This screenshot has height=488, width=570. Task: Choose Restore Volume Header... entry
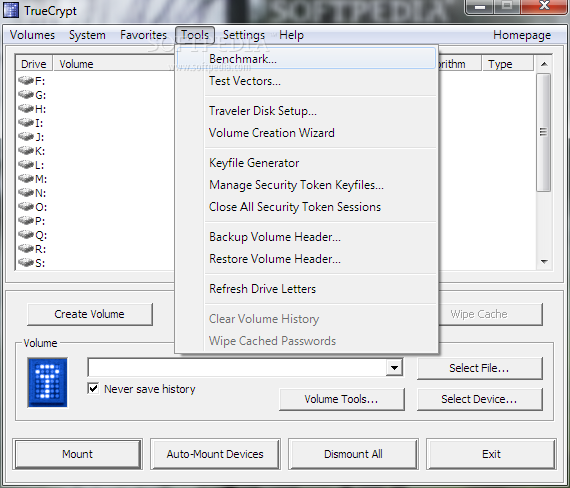[306, 259]
